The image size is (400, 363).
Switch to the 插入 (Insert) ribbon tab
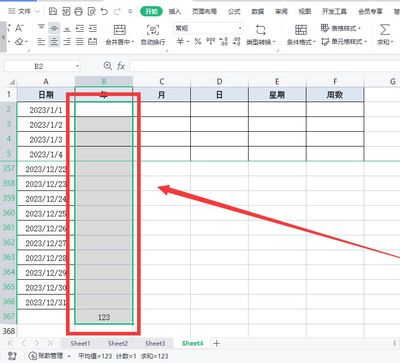coord(175,11)
